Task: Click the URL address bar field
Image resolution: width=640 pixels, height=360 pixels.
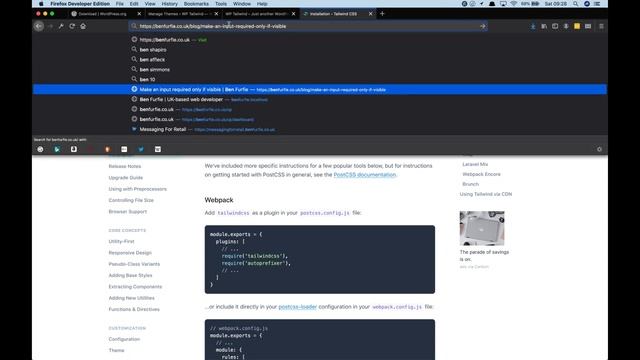Action: pos(308,26)
